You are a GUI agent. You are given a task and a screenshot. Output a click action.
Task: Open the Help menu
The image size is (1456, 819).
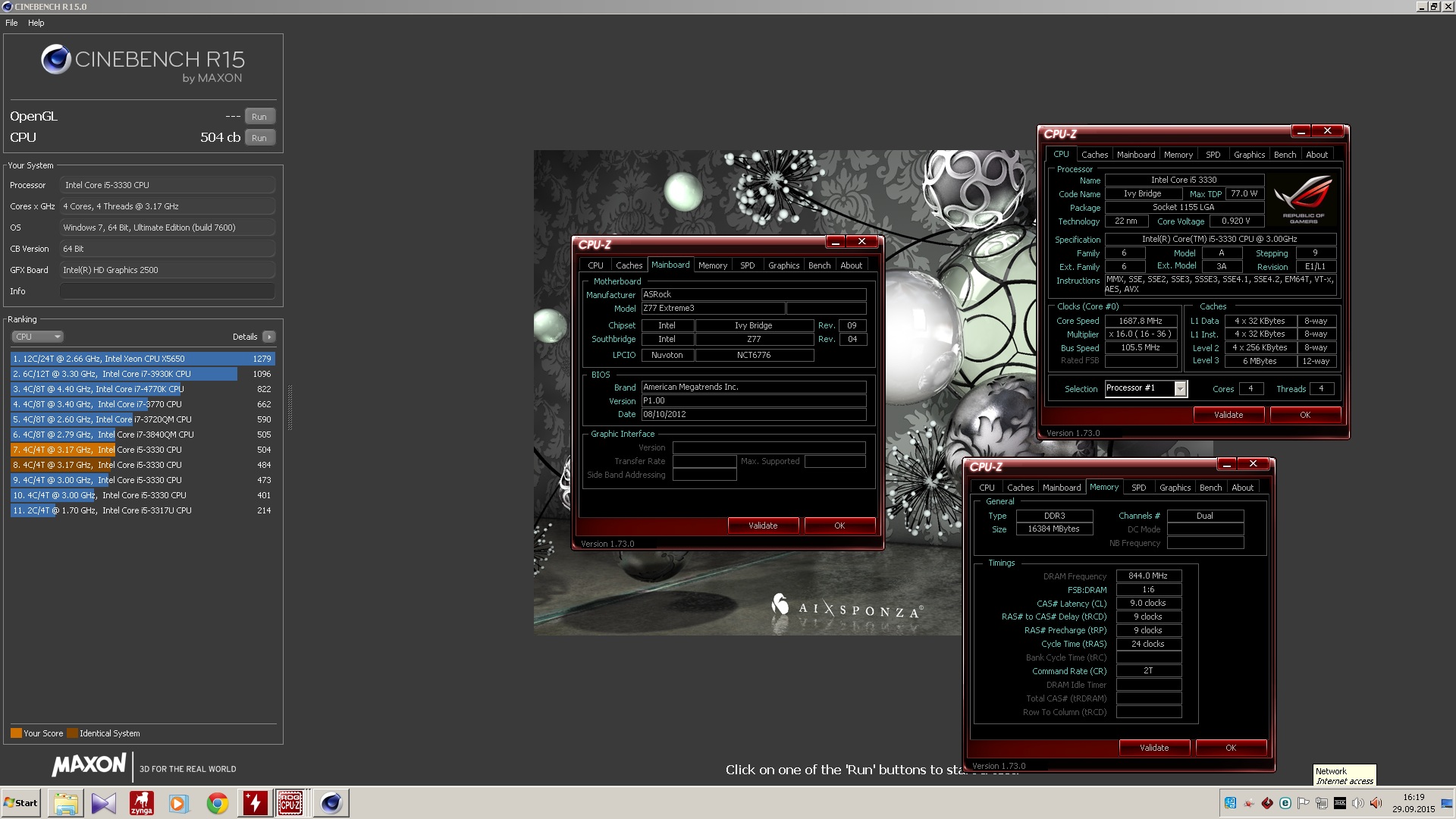click(36, 23)
